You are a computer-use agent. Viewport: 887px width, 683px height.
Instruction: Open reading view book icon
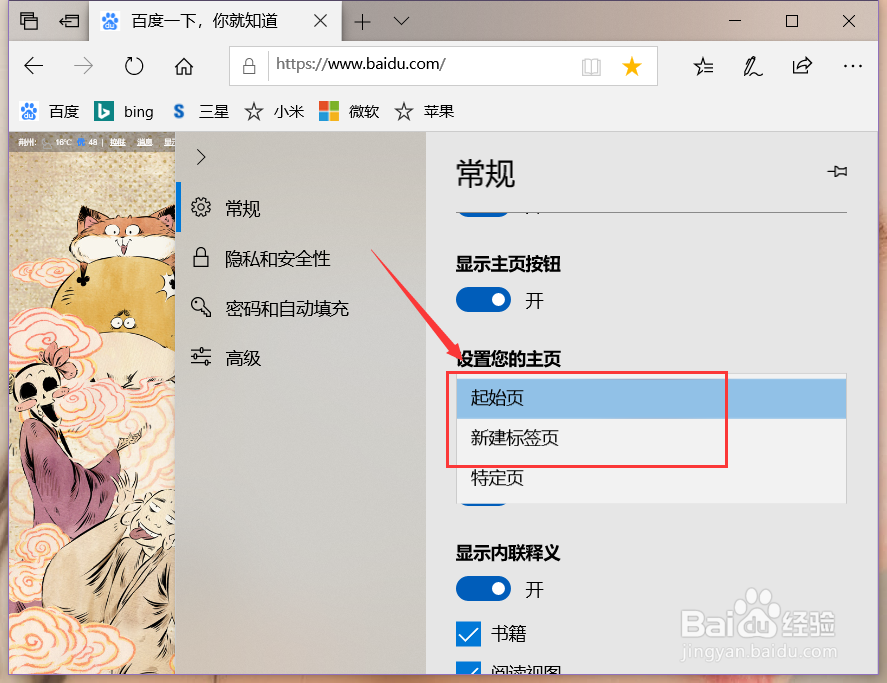point(591,67)
